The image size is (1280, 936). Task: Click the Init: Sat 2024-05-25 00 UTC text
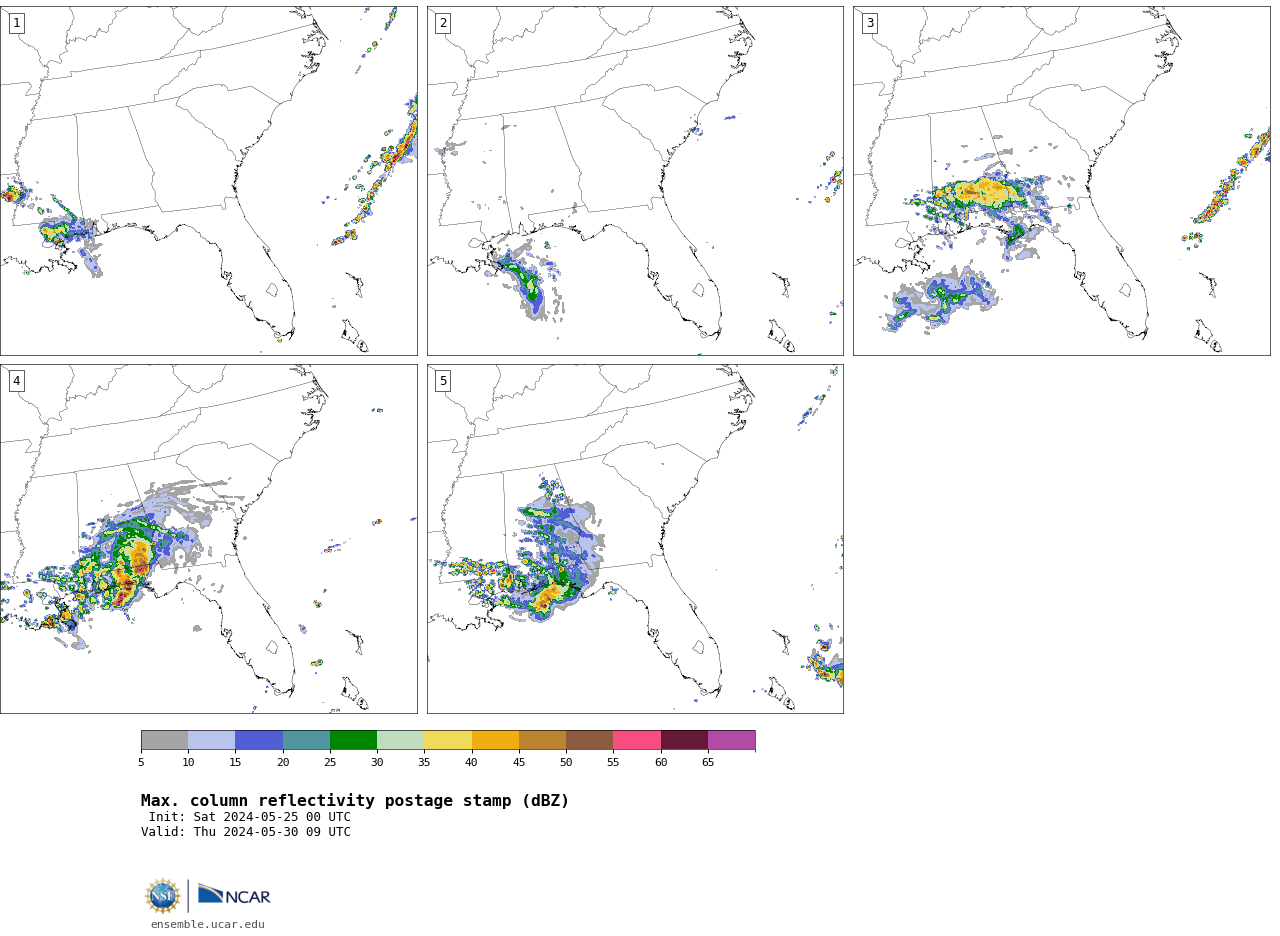coord(250,817)
